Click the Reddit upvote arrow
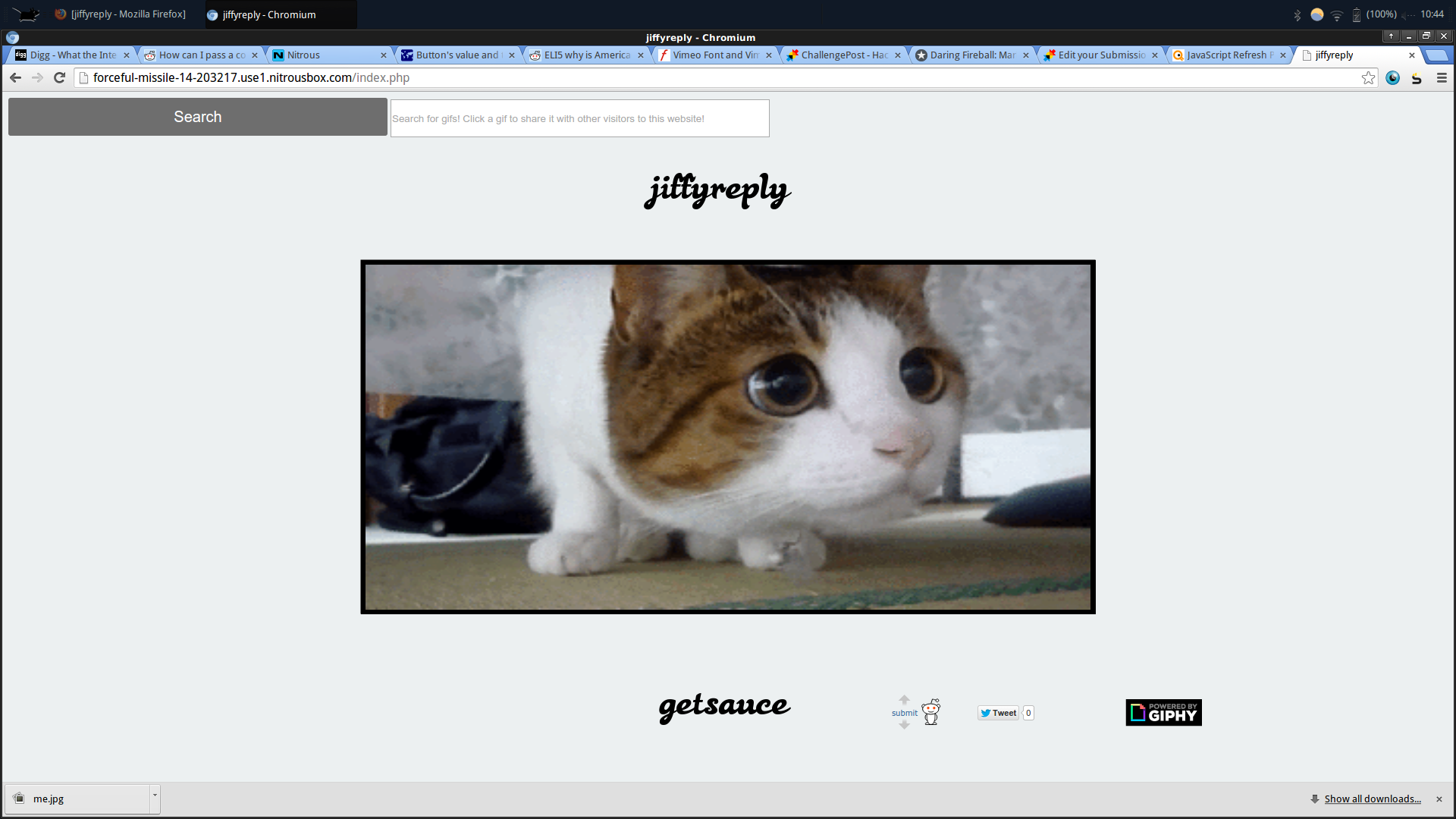 [x=904, y=700]
